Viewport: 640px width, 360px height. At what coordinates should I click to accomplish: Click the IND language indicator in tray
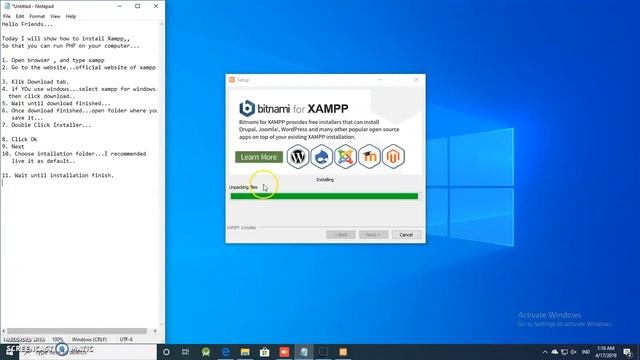click(586, 352)
